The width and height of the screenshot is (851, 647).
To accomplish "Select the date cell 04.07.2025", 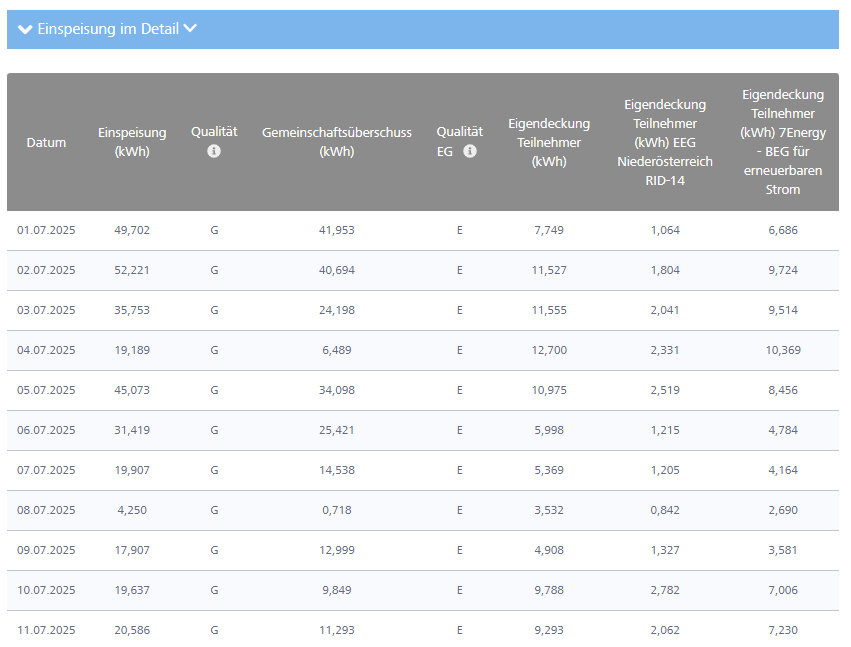I will (x=46, y=350).
